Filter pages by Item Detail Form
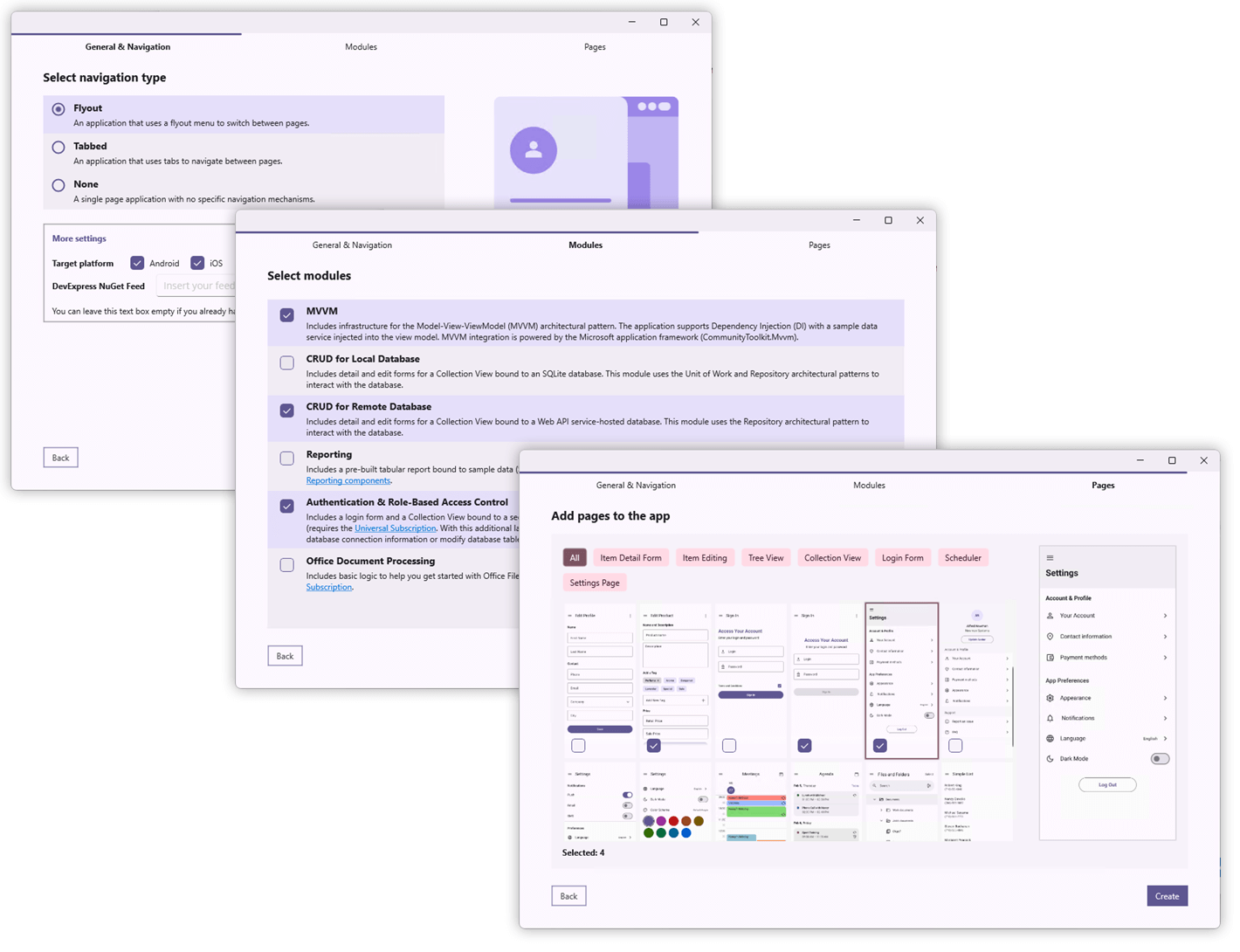Image resolution: width=1240 pixels, height=952 pixels. 630,558
